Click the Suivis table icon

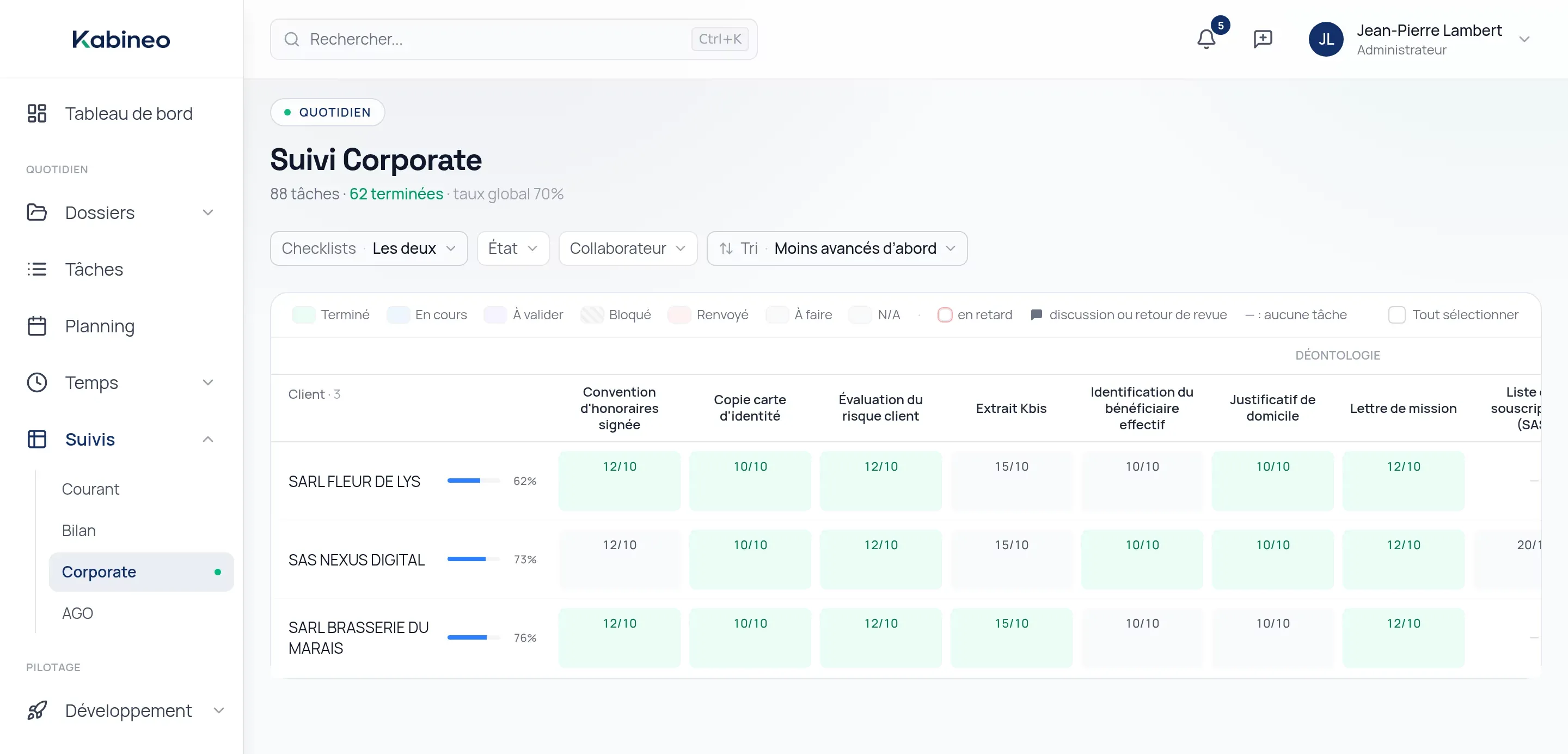36,439
